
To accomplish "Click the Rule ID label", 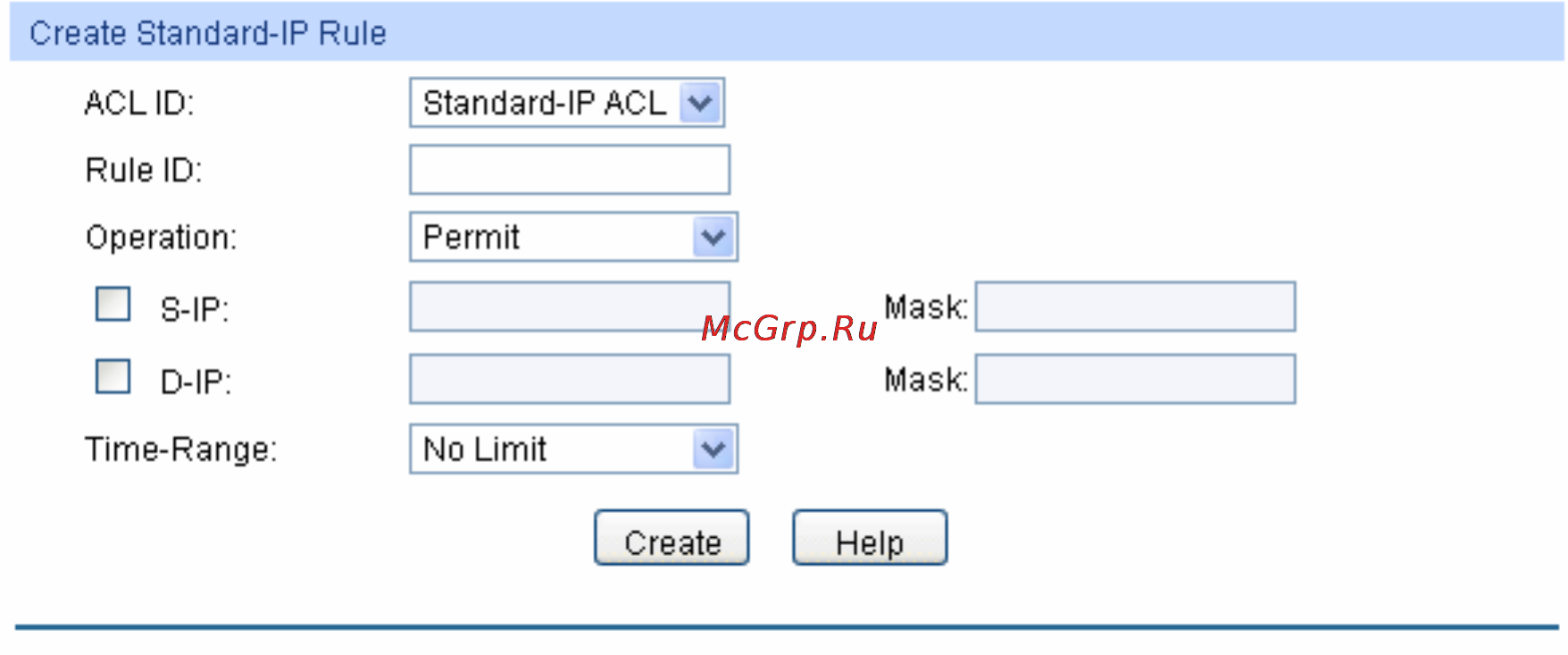I will coord(144,170).
